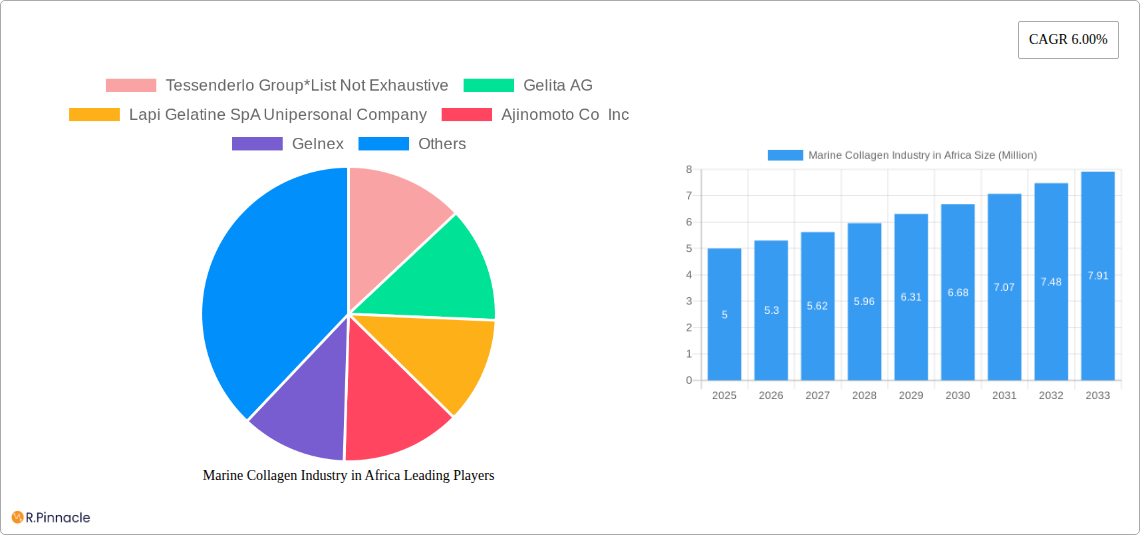Click Marine Collagen Industry in Africa Size legend text
The height and width of the screenshot is (535, 1140).
(923, 156)
